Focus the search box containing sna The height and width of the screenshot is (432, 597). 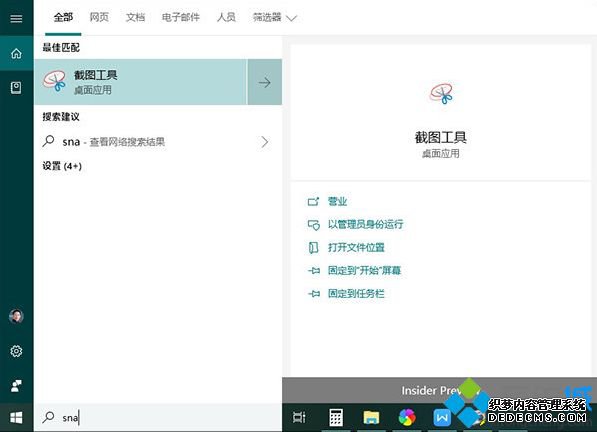[158, 418]
